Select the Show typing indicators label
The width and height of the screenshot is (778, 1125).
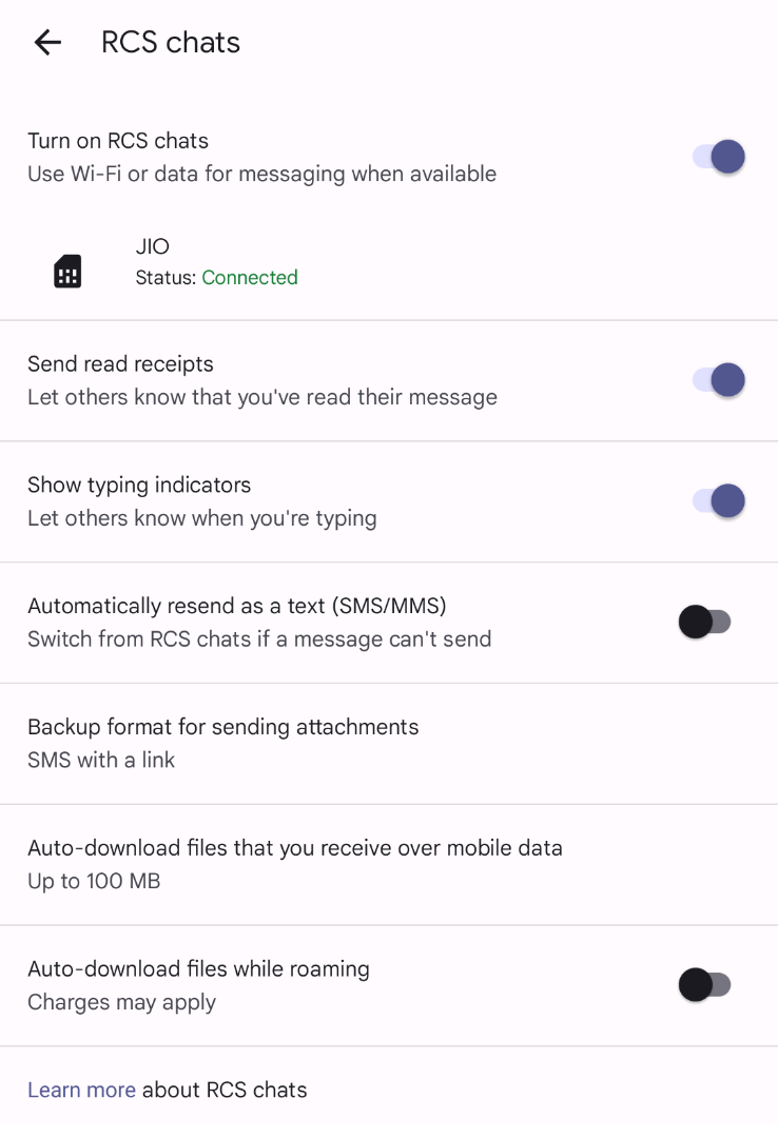(139, 485)
